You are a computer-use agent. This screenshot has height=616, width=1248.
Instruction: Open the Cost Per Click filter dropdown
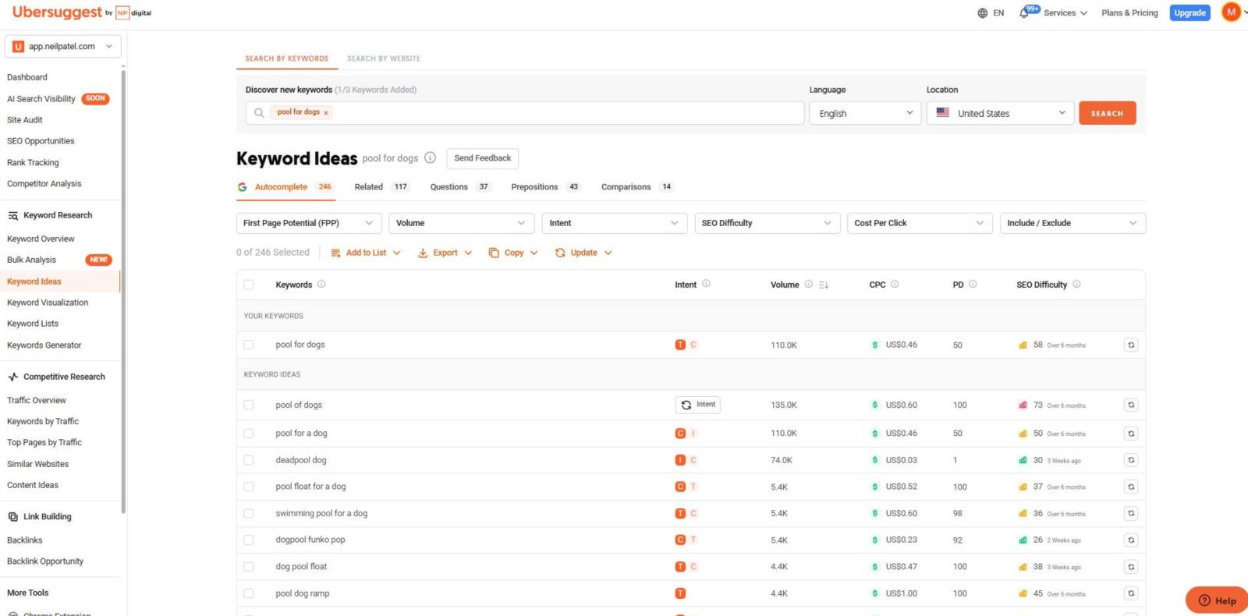coord(920,223)
